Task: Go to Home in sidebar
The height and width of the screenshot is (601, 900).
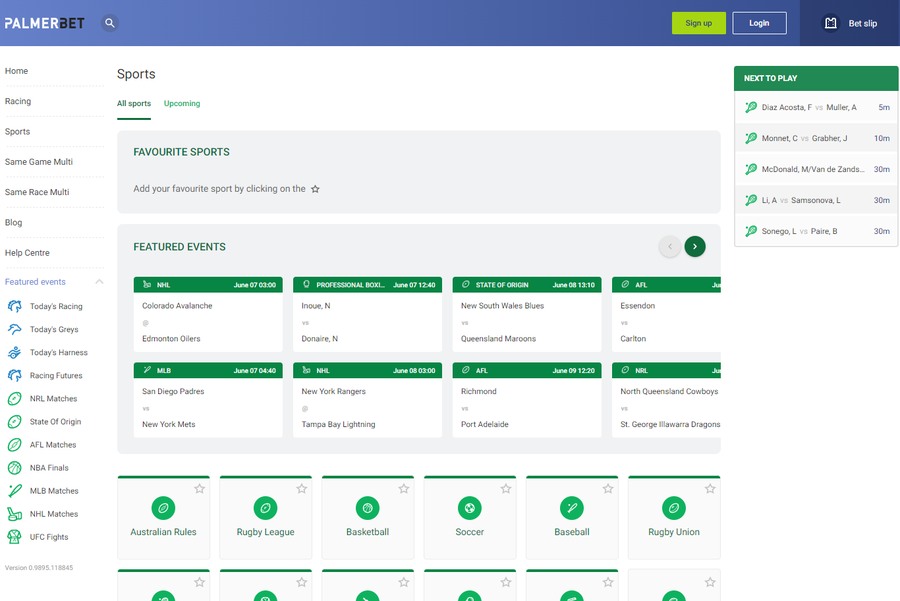Action: [17, 71]
